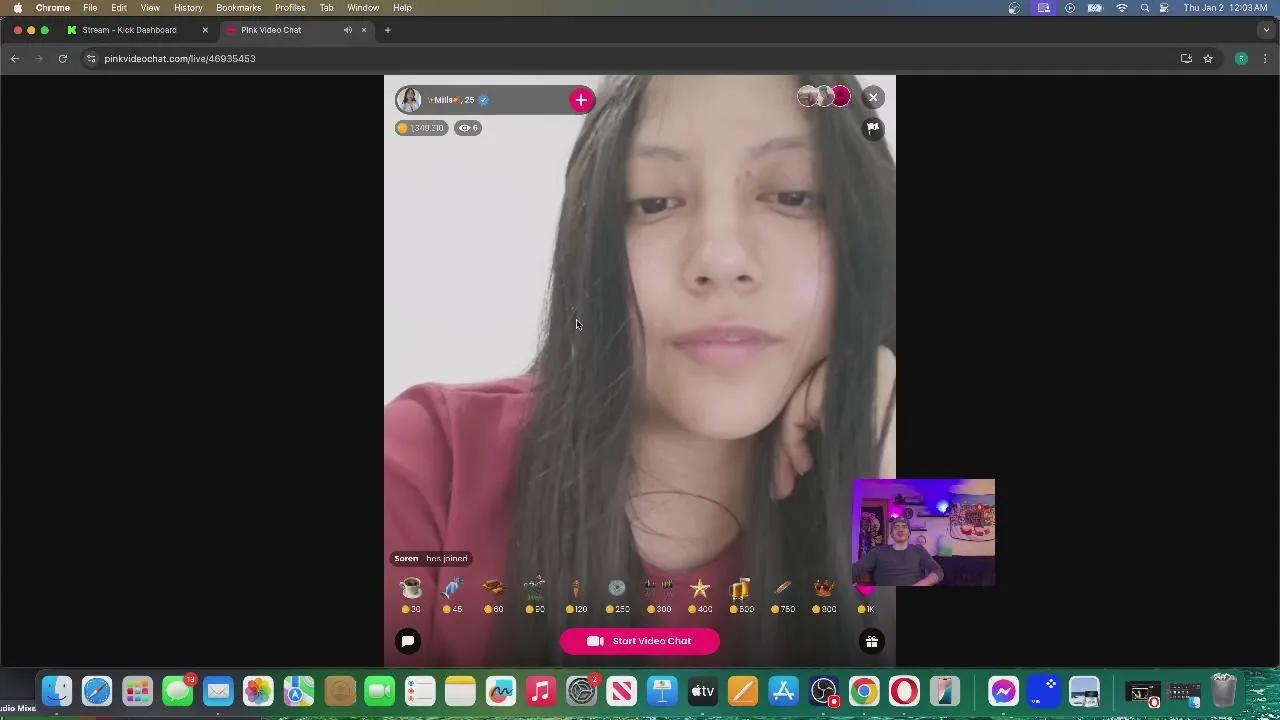Click the streamer's coin balance badge

pyautogui.click(x=421, y=128)
